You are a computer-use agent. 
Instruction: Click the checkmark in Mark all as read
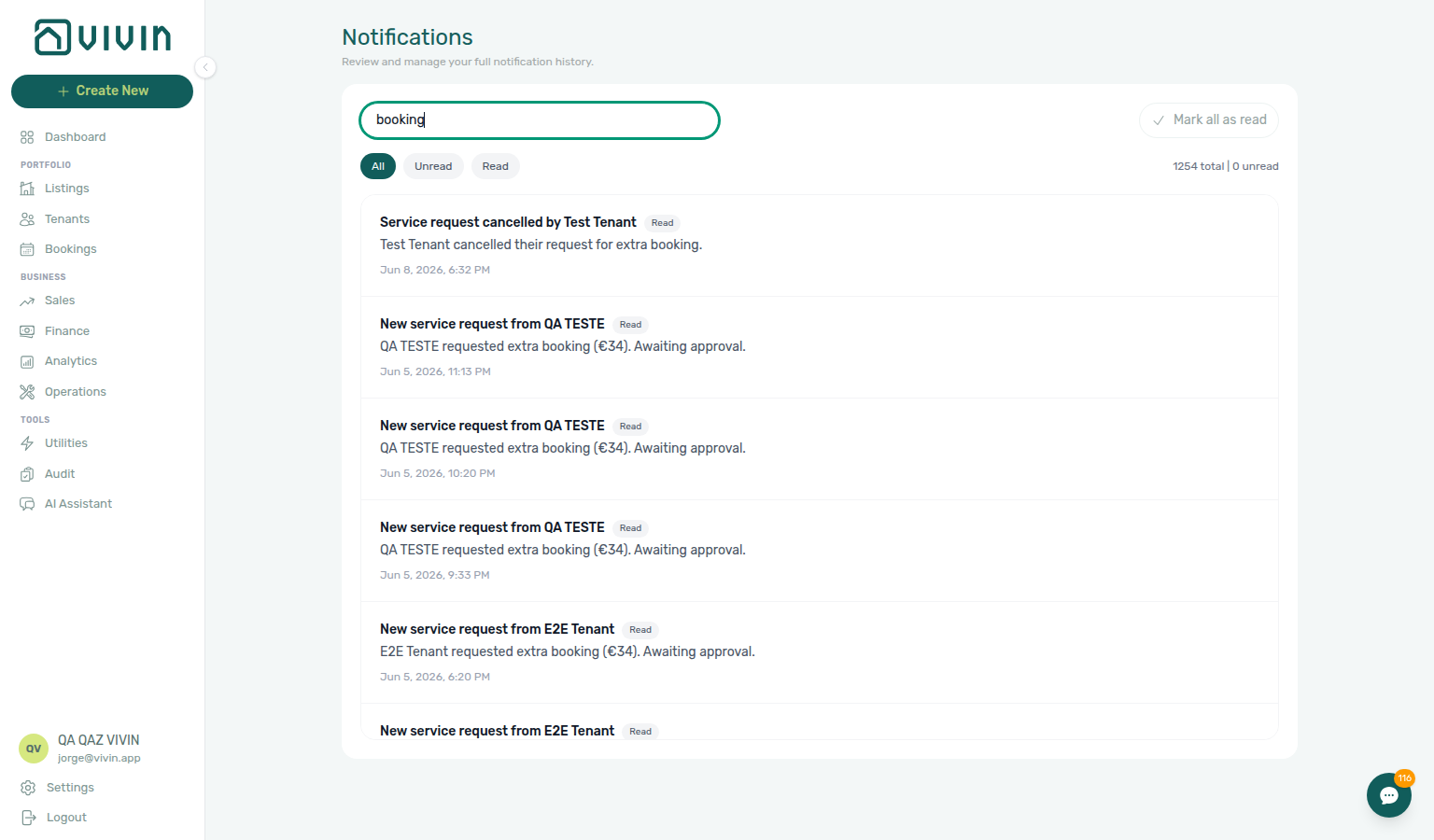1159,120
